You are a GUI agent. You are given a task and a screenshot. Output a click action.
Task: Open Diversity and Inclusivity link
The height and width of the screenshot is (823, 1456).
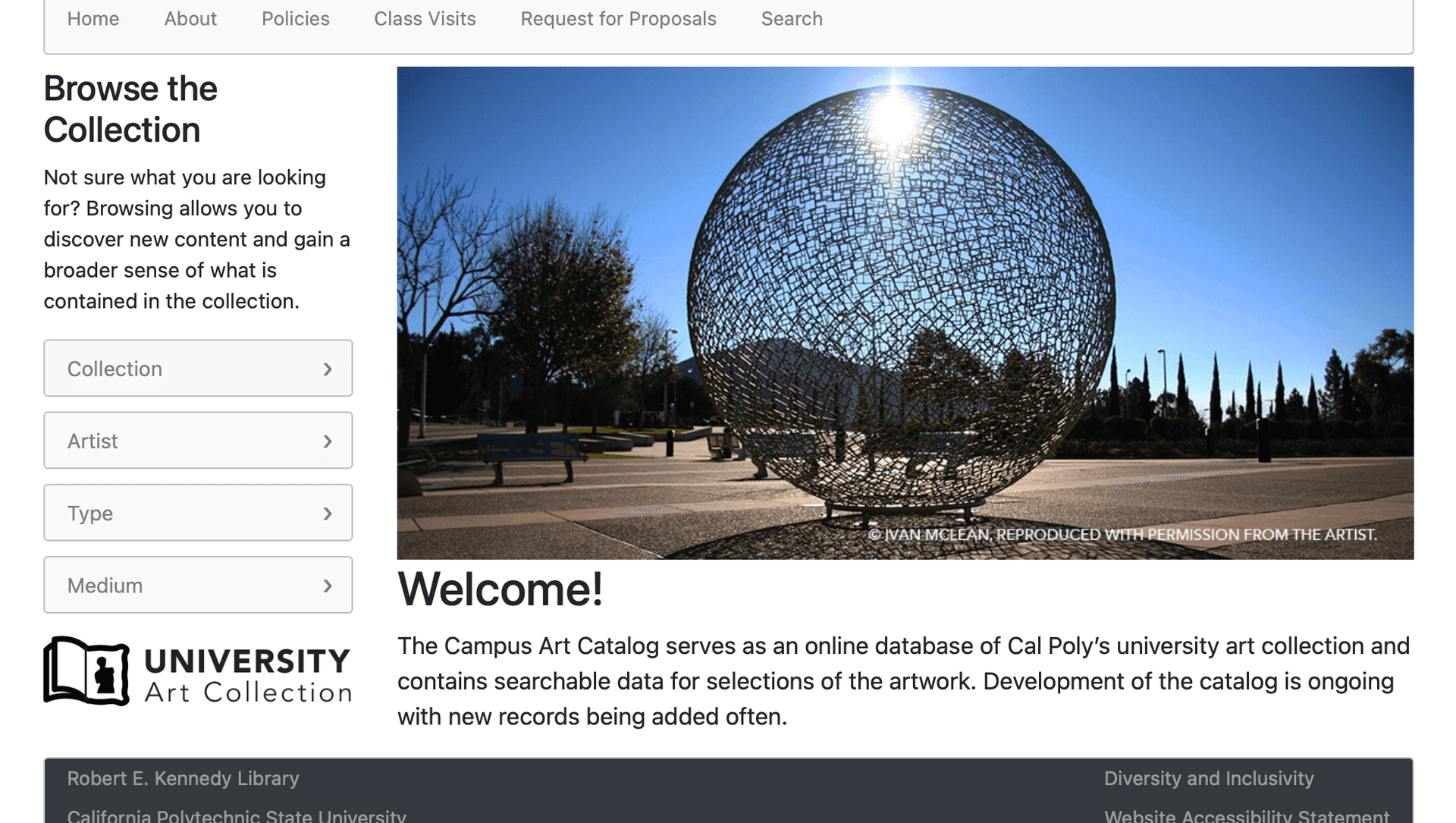1209,778
